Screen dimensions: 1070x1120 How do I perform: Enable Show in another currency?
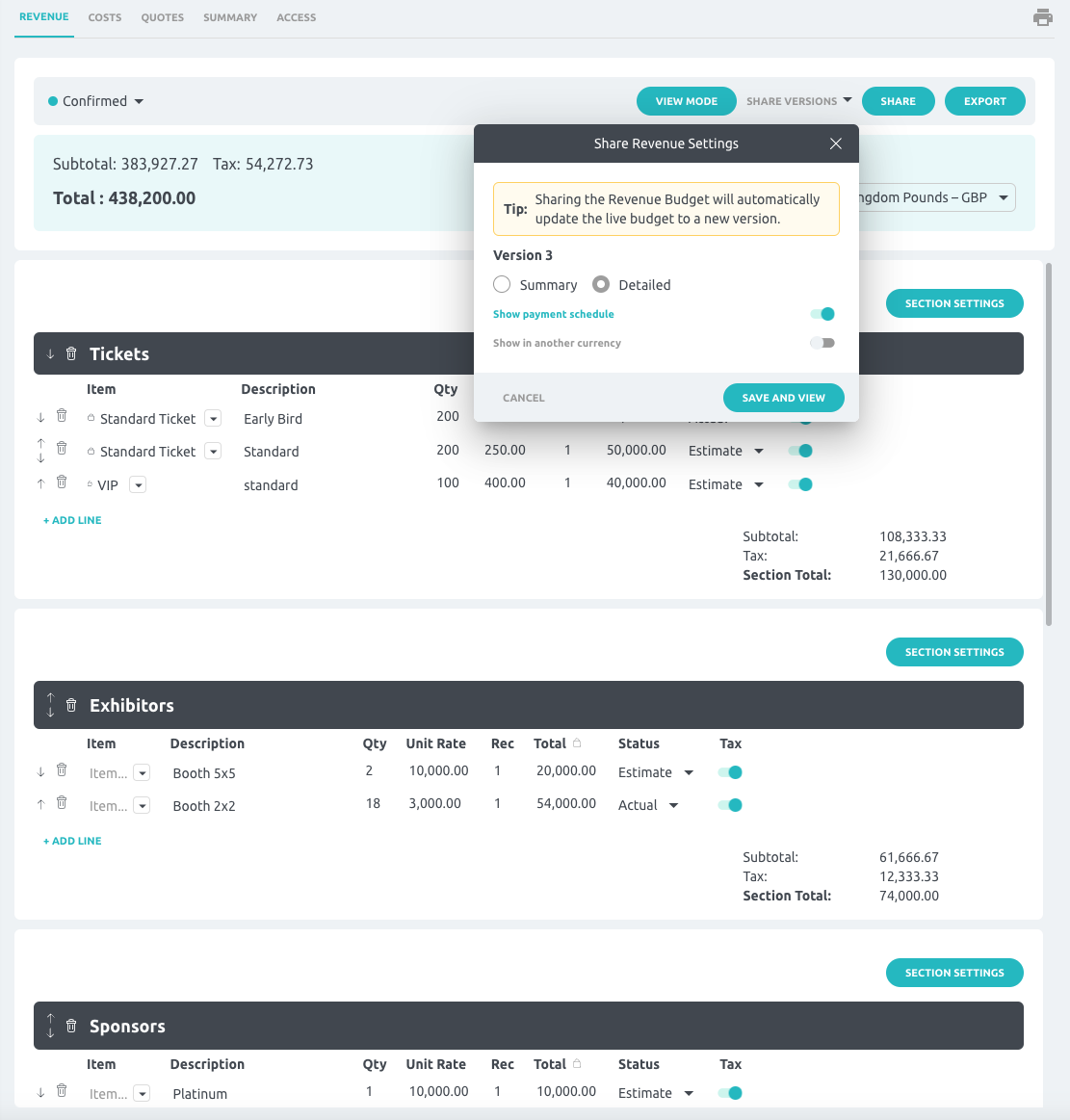pyautogui.click(x=822, y=343)
